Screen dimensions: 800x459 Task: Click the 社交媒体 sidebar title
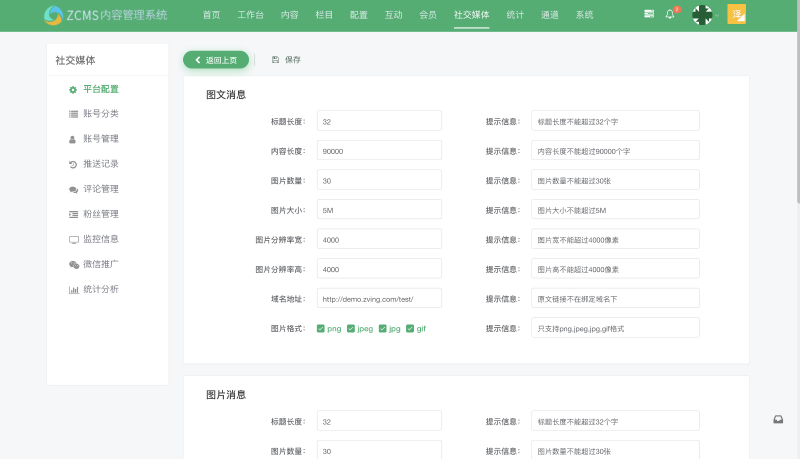point(76,60)
